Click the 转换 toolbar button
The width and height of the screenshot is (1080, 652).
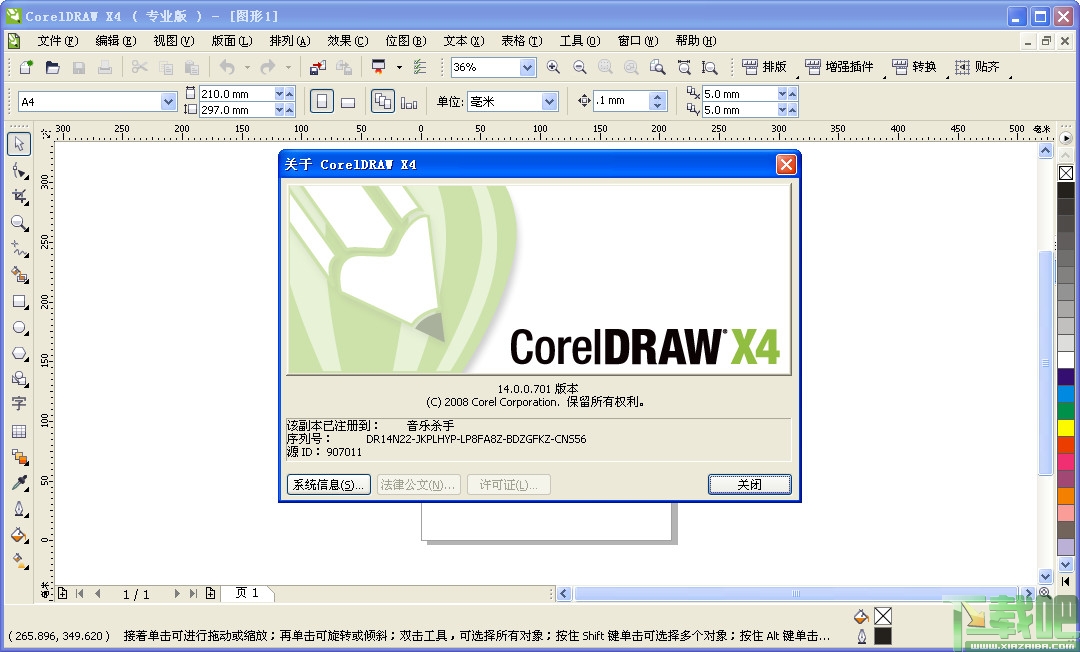pyautogui.click(x=914, y=67)
